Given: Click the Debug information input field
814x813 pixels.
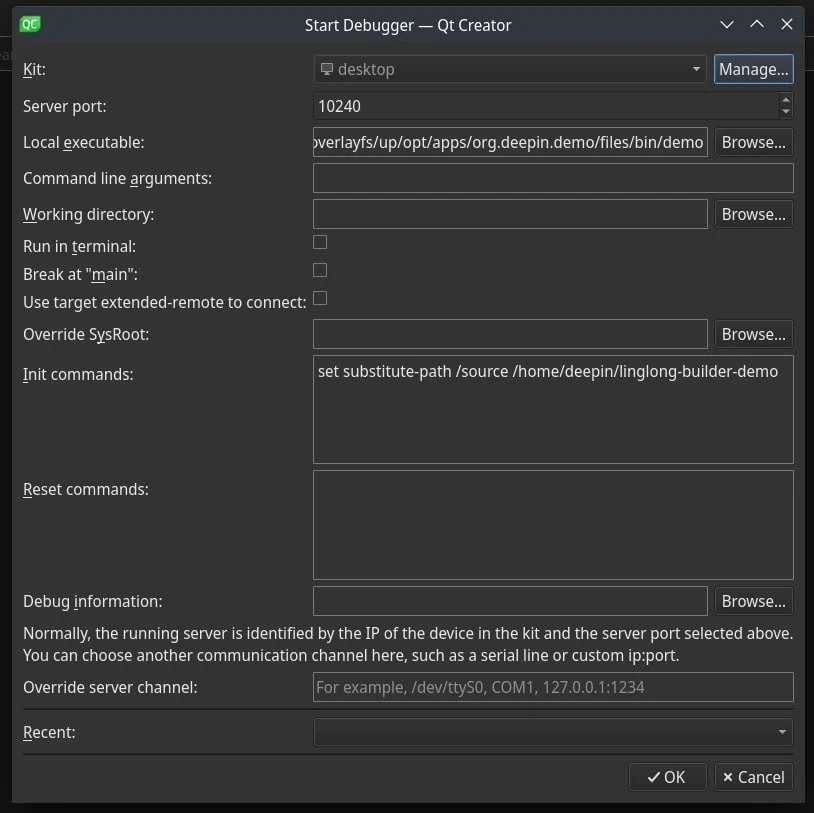Looking at the screenshot, I should click(x=510, y=601).
